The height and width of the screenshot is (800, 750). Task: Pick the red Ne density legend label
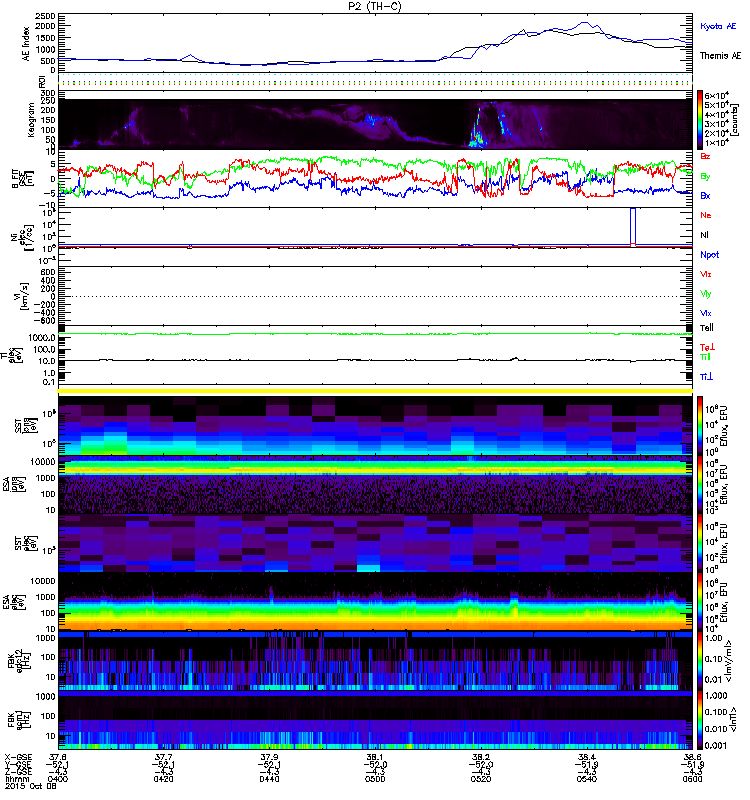point(706,215)
